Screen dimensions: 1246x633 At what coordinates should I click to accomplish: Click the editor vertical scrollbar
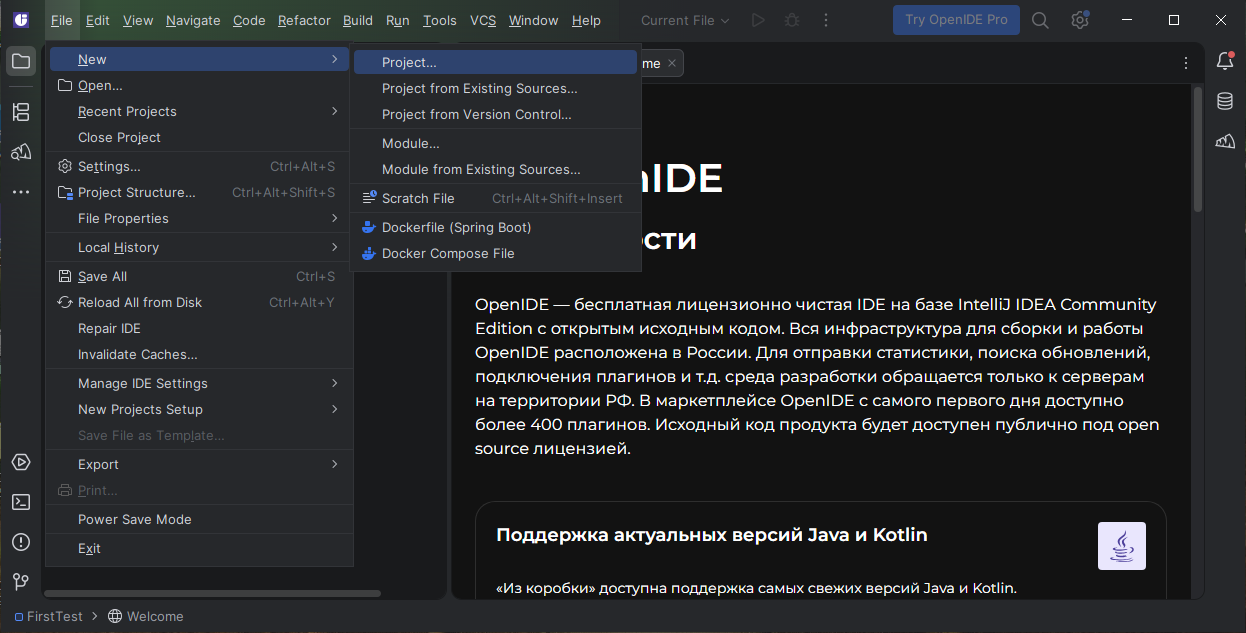click(x=1198, y=150)
